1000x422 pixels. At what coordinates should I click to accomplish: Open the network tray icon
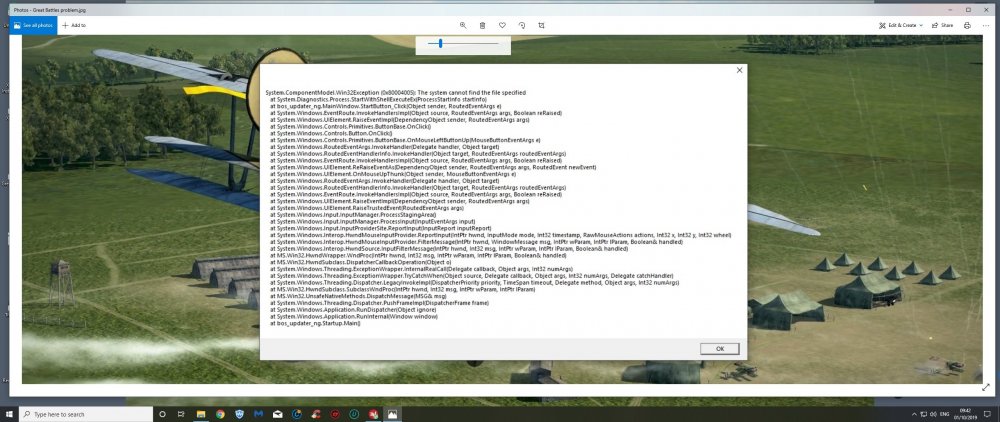click(x=923, y=414)
